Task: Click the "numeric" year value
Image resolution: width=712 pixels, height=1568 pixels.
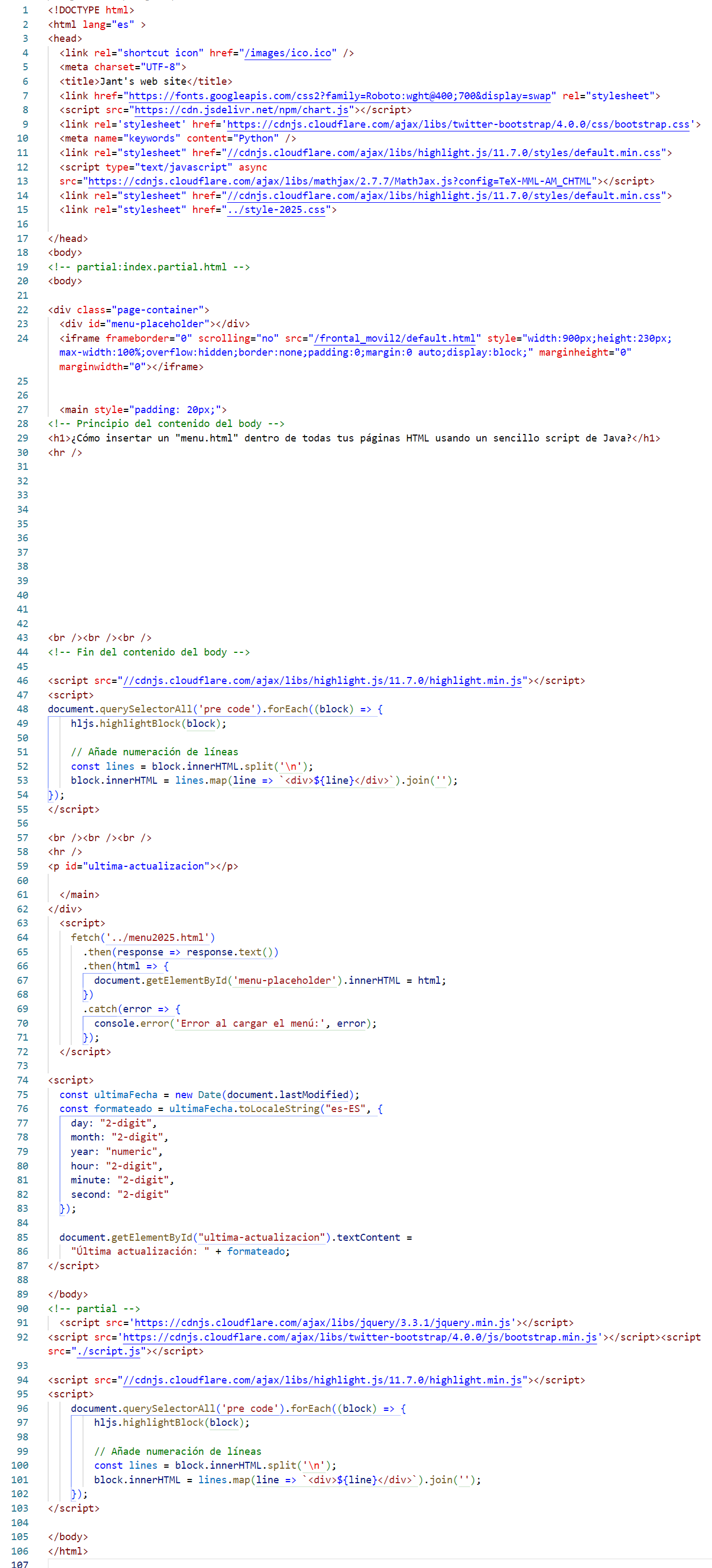Action: pyautogui.click(x=131, y=1152)
